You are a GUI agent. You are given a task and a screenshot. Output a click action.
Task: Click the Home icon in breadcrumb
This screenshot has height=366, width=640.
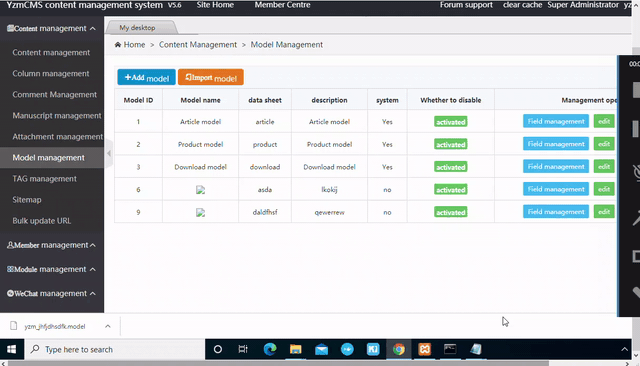point(118,44)
